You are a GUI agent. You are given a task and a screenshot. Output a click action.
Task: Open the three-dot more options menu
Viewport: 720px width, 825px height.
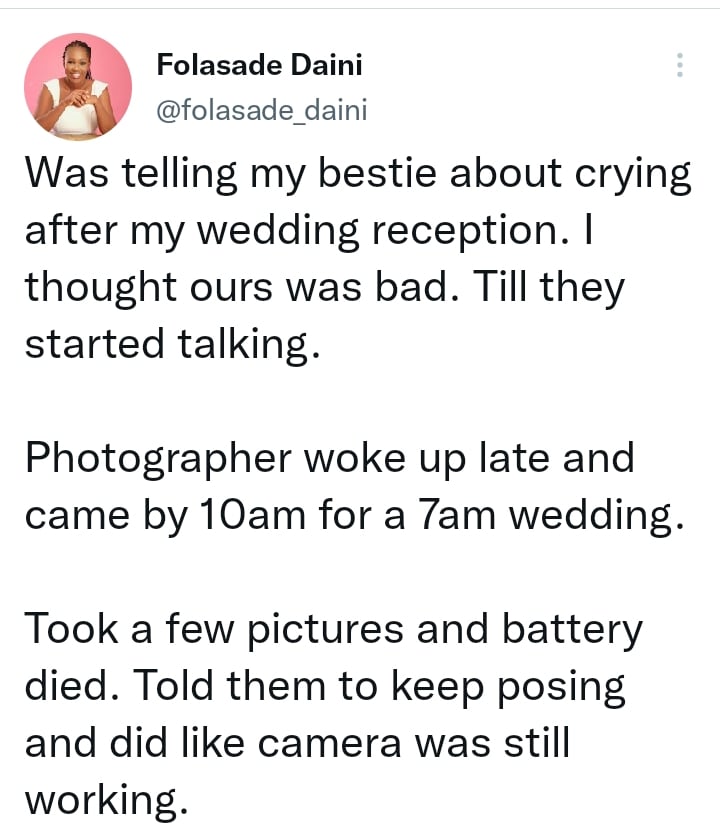679,65
